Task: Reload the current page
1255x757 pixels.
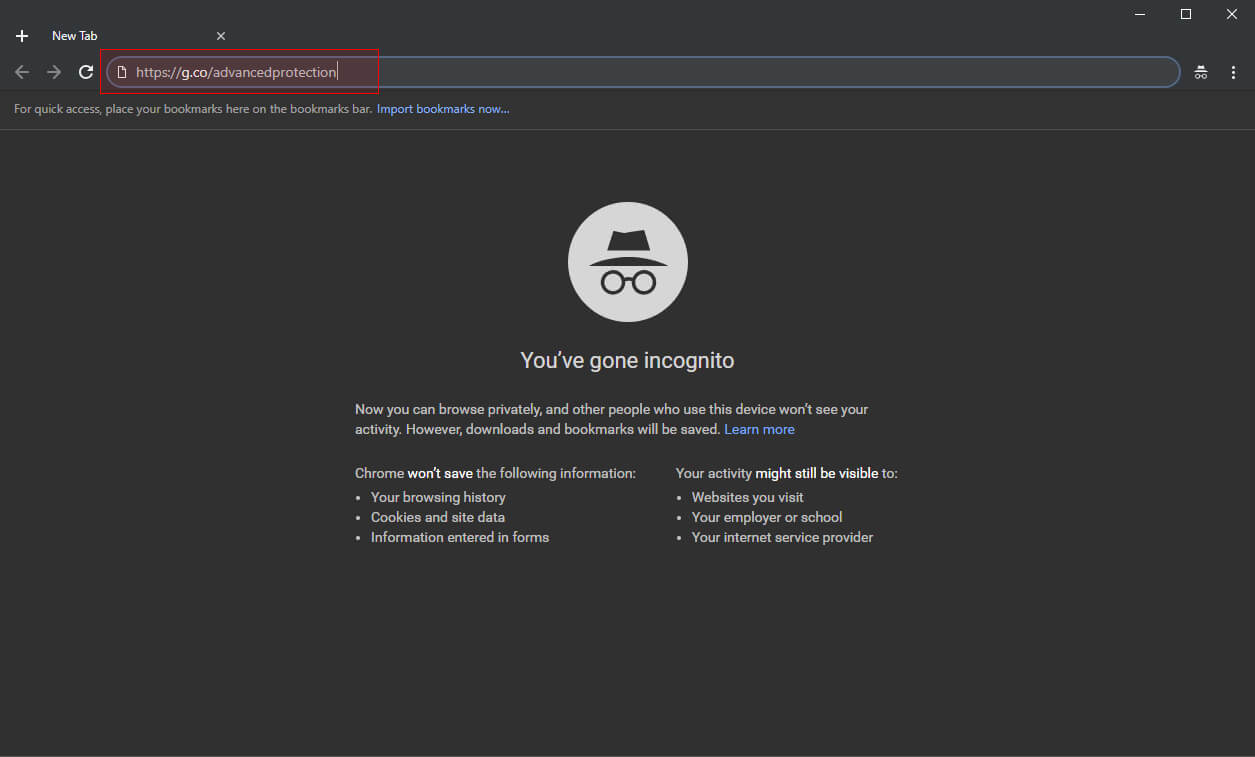Action: click(x=86, y=72)
